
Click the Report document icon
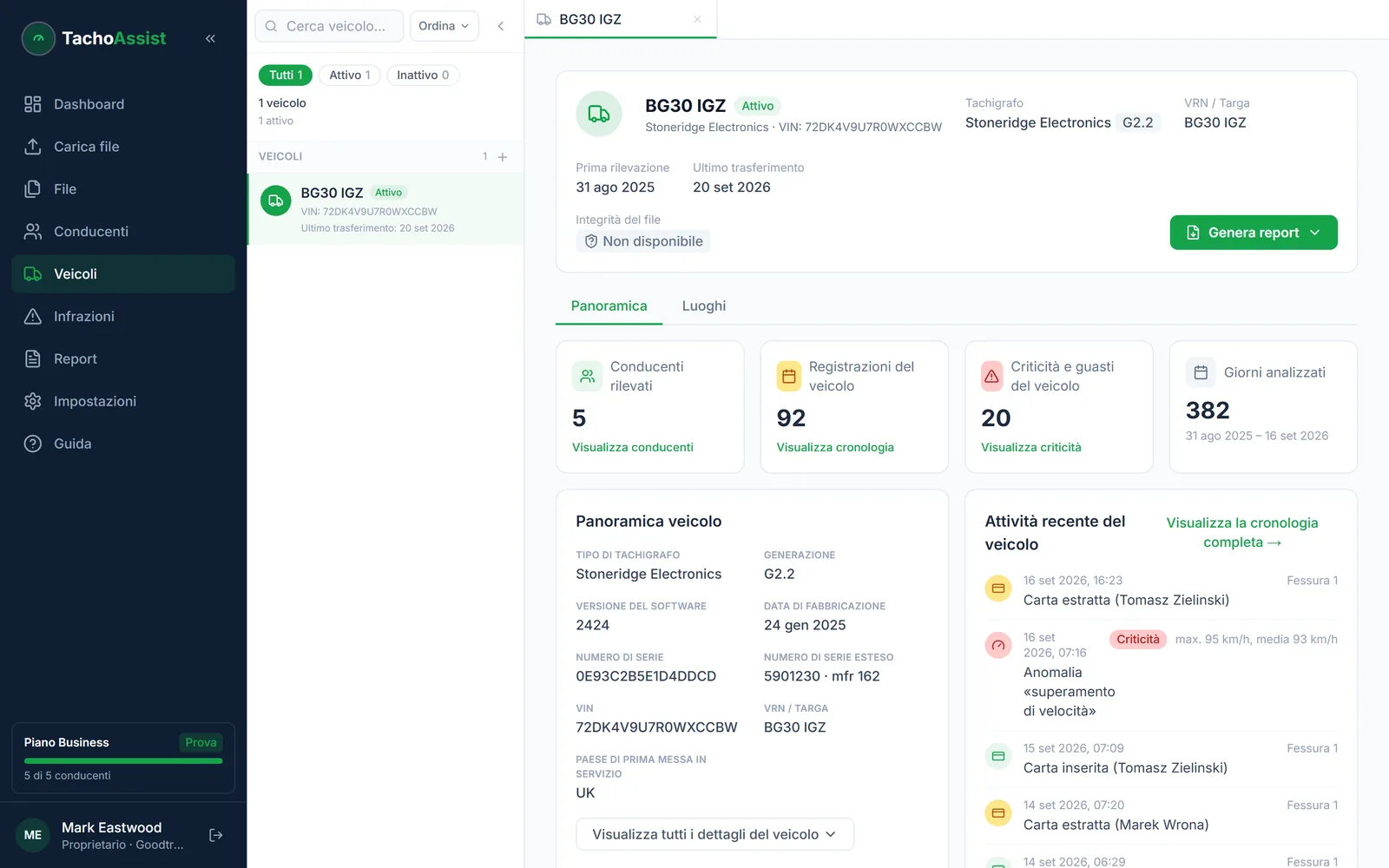point(33,359)
